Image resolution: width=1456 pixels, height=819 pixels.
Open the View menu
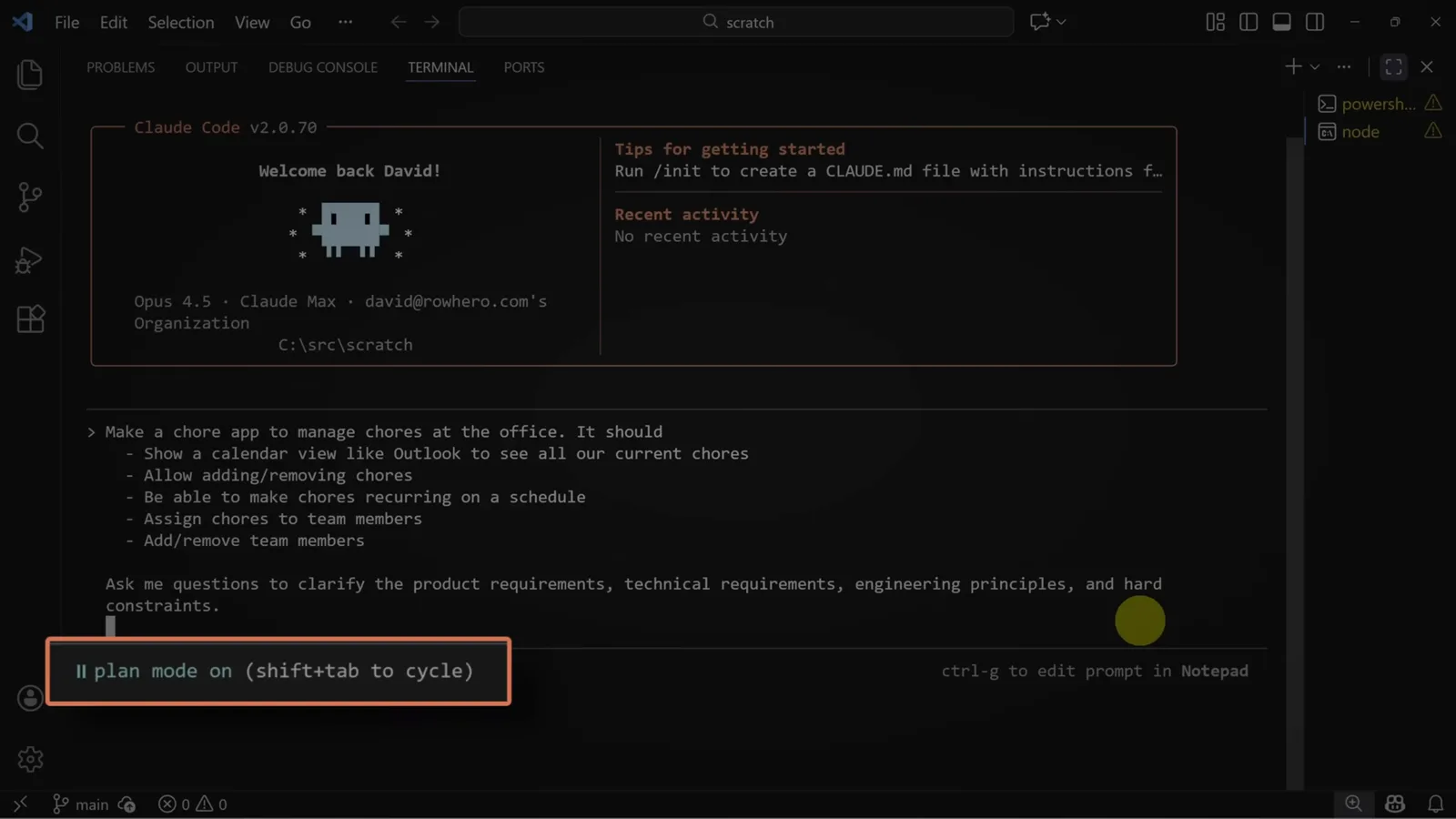click(x=252, y=22)
